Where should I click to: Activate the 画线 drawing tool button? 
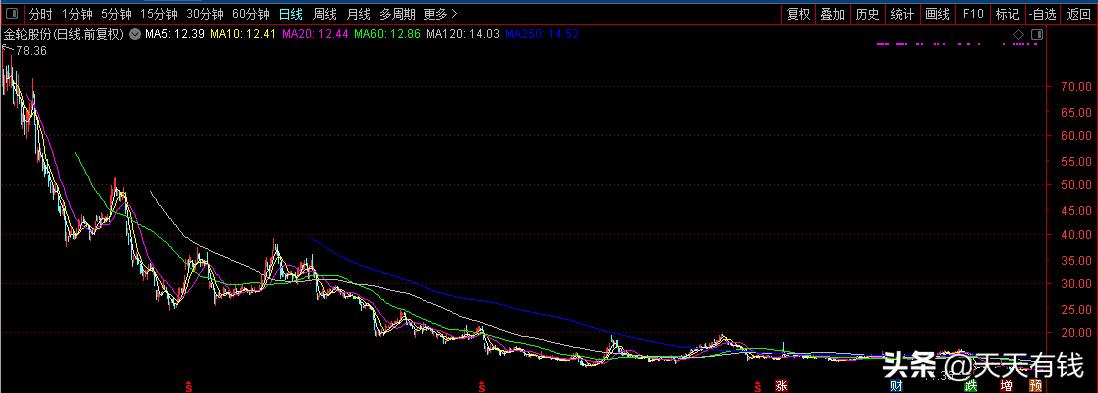tap(937, 14)
